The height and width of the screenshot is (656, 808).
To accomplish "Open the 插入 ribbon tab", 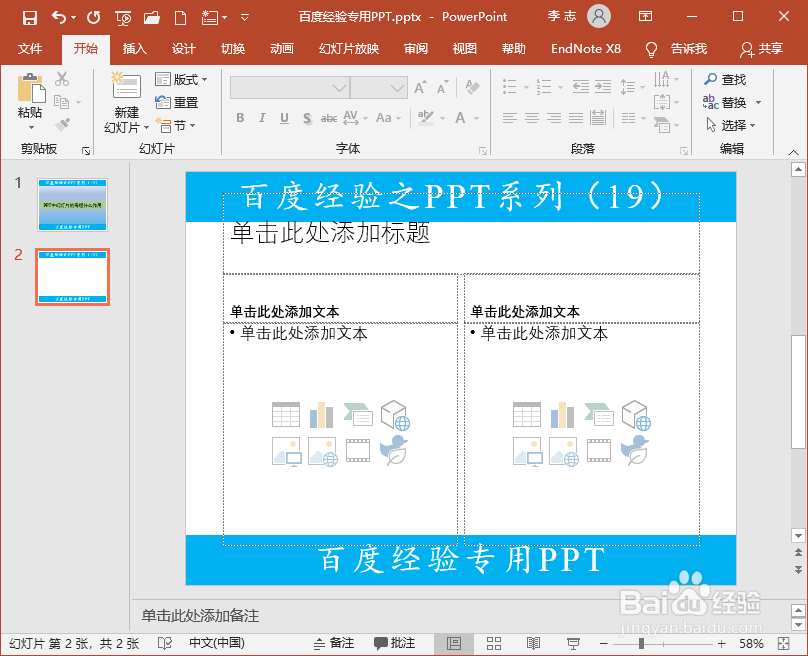I will pyautogui.click(x=134, y=49).
